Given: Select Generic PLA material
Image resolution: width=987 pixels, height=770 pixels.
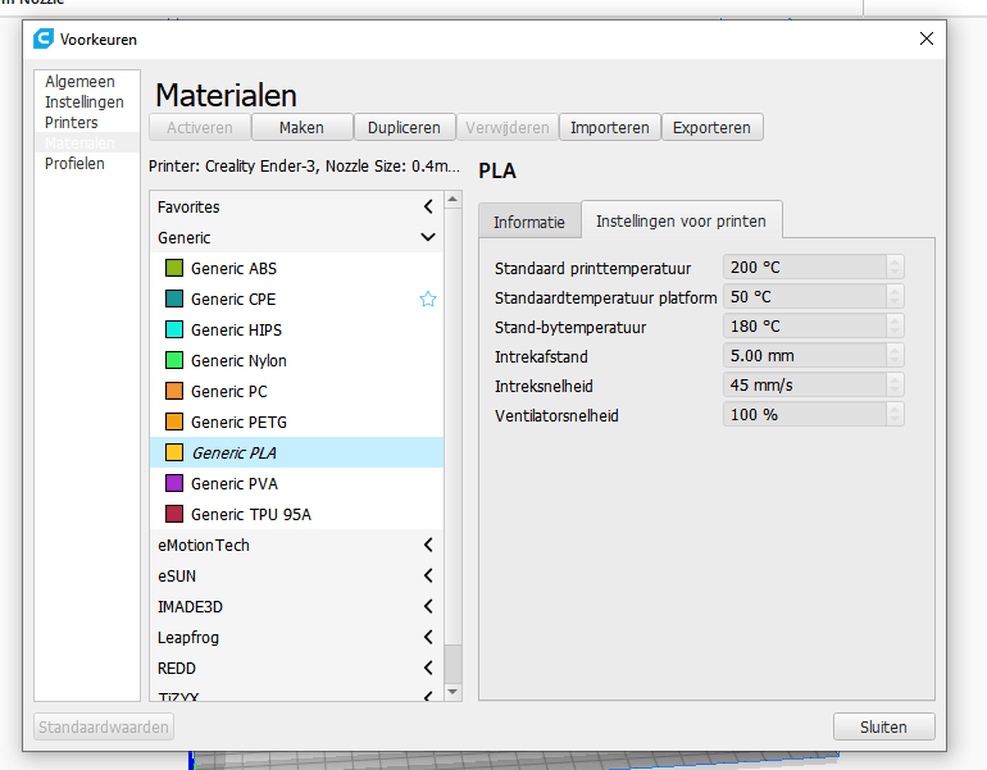Looking at the screenshot, I should (296, 453).
